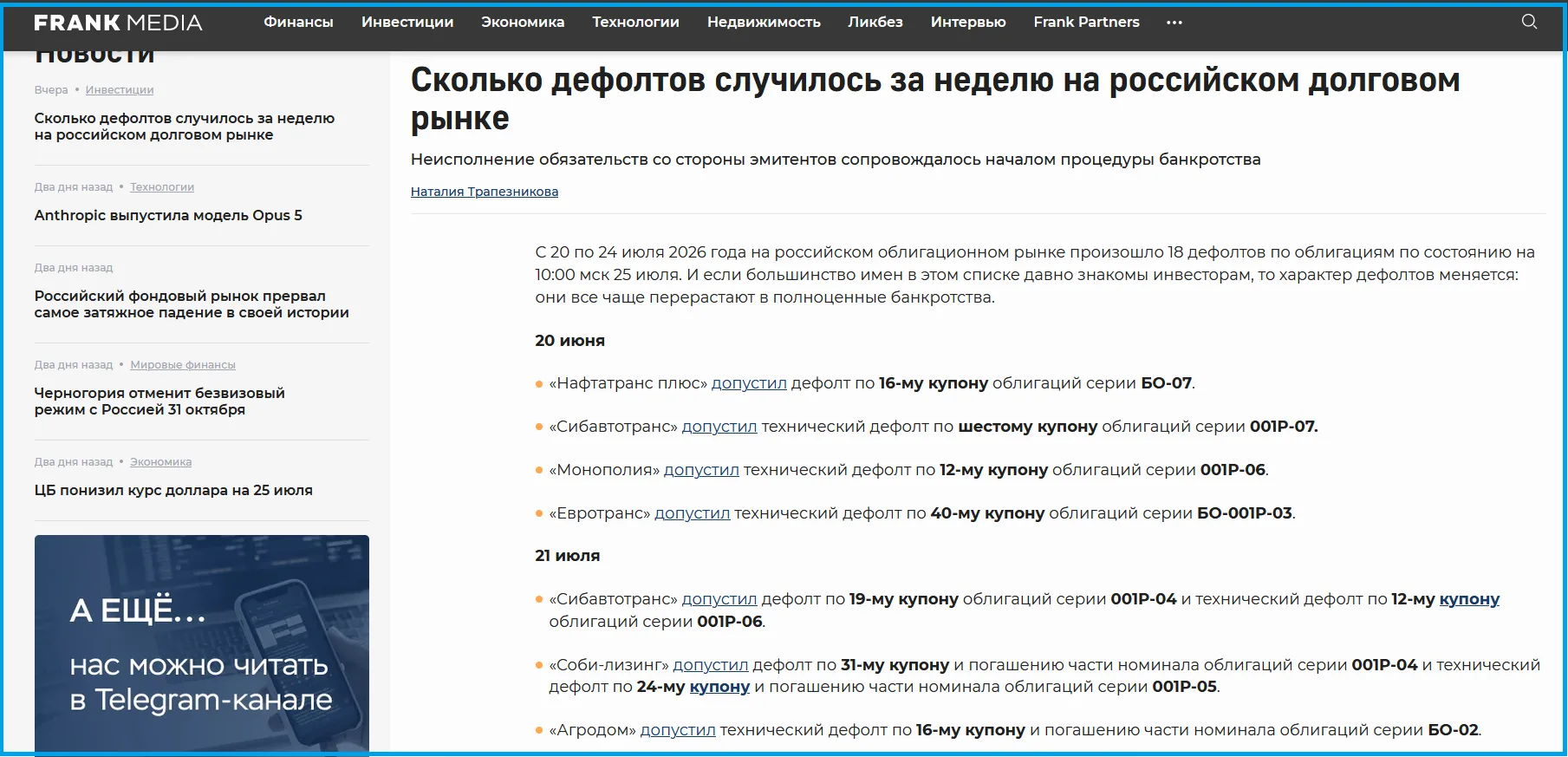
Task: Click the '21 июля' date heading
Action: coord(567,556)
